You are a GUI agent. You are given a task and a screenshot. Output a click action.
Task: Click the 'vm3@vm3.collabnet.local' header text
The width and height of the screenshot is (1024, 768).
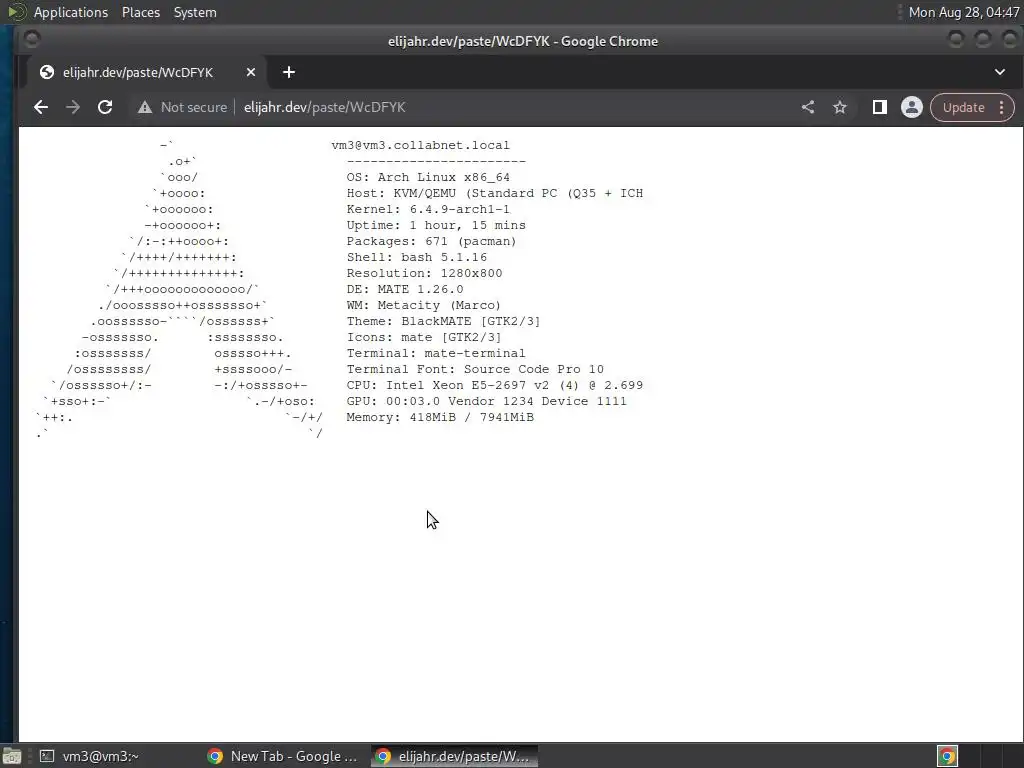point(420,145)
